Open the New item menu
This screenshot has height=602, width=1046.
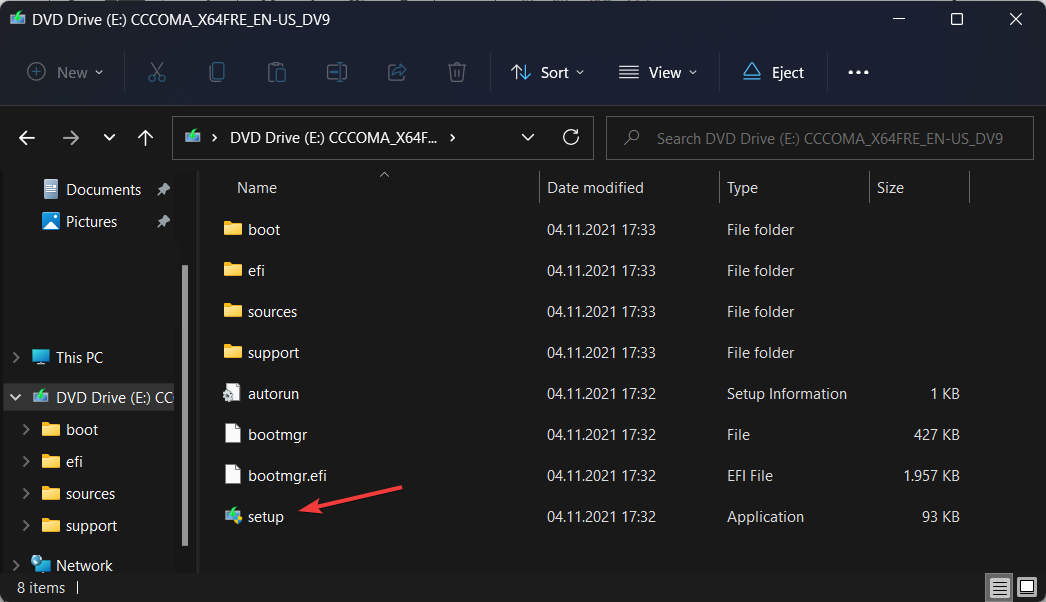[x=65, y=72]
